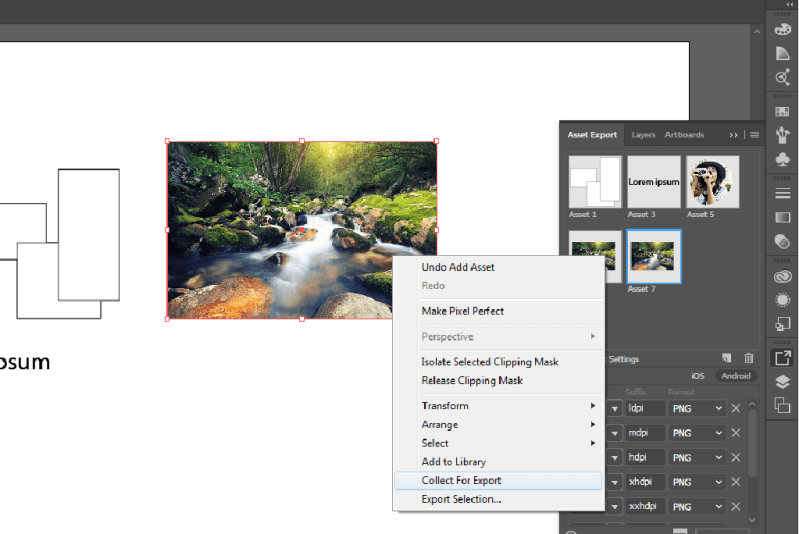The image size is (799, 534).
Task: Remove the mdpi export scale row
Action: pyautogui.click(x=736, y=433)
